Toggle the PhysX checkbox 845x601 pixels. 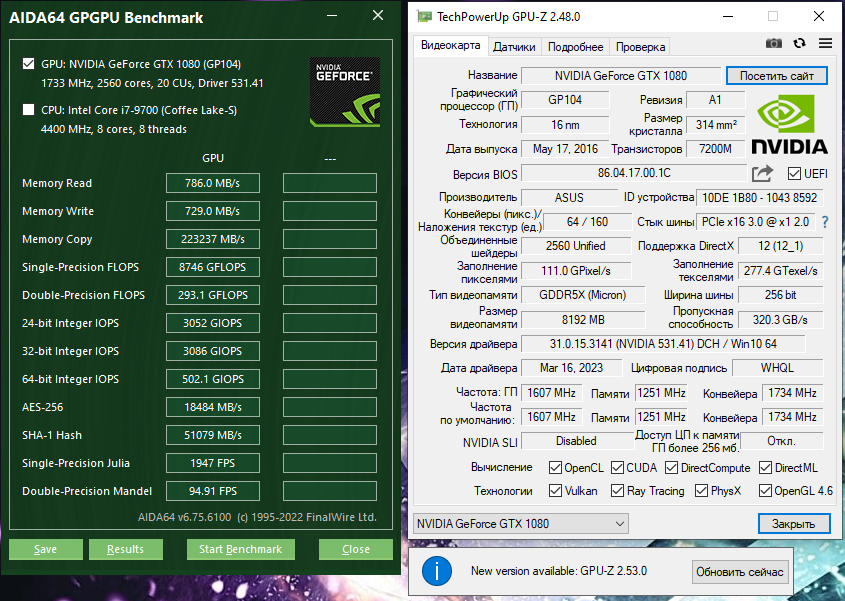[701, 491]
